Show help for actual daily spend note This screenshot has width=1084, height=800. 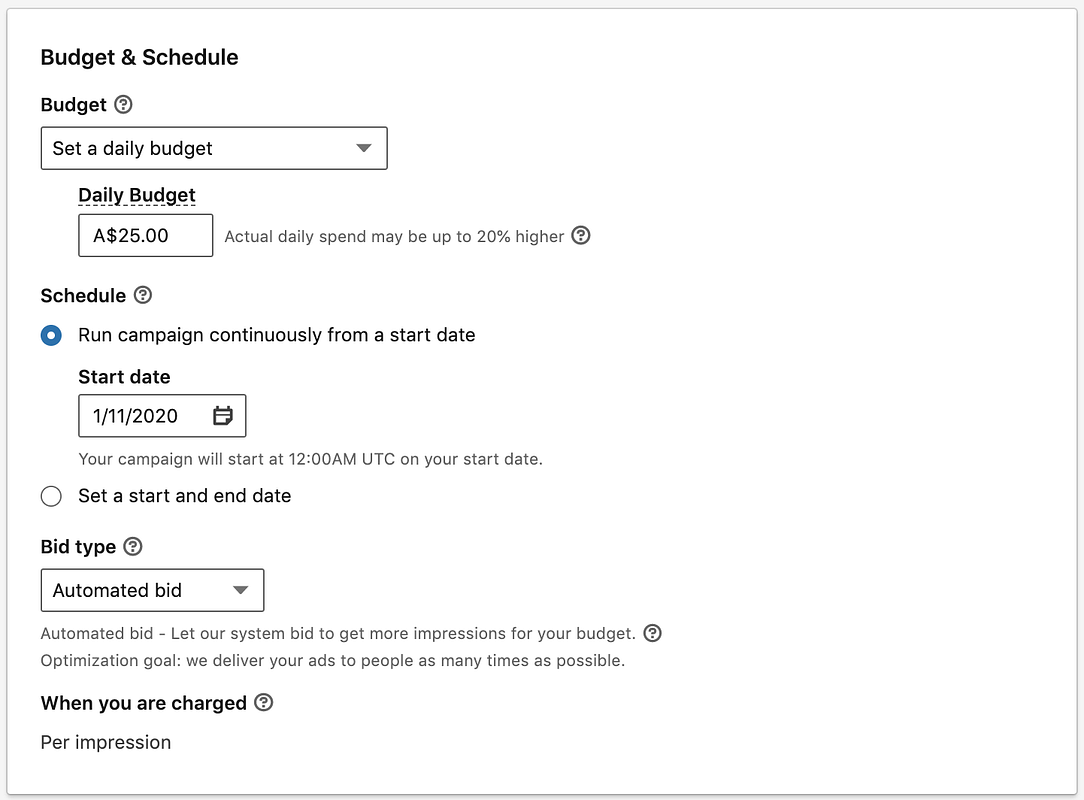[x=581, y=236]
